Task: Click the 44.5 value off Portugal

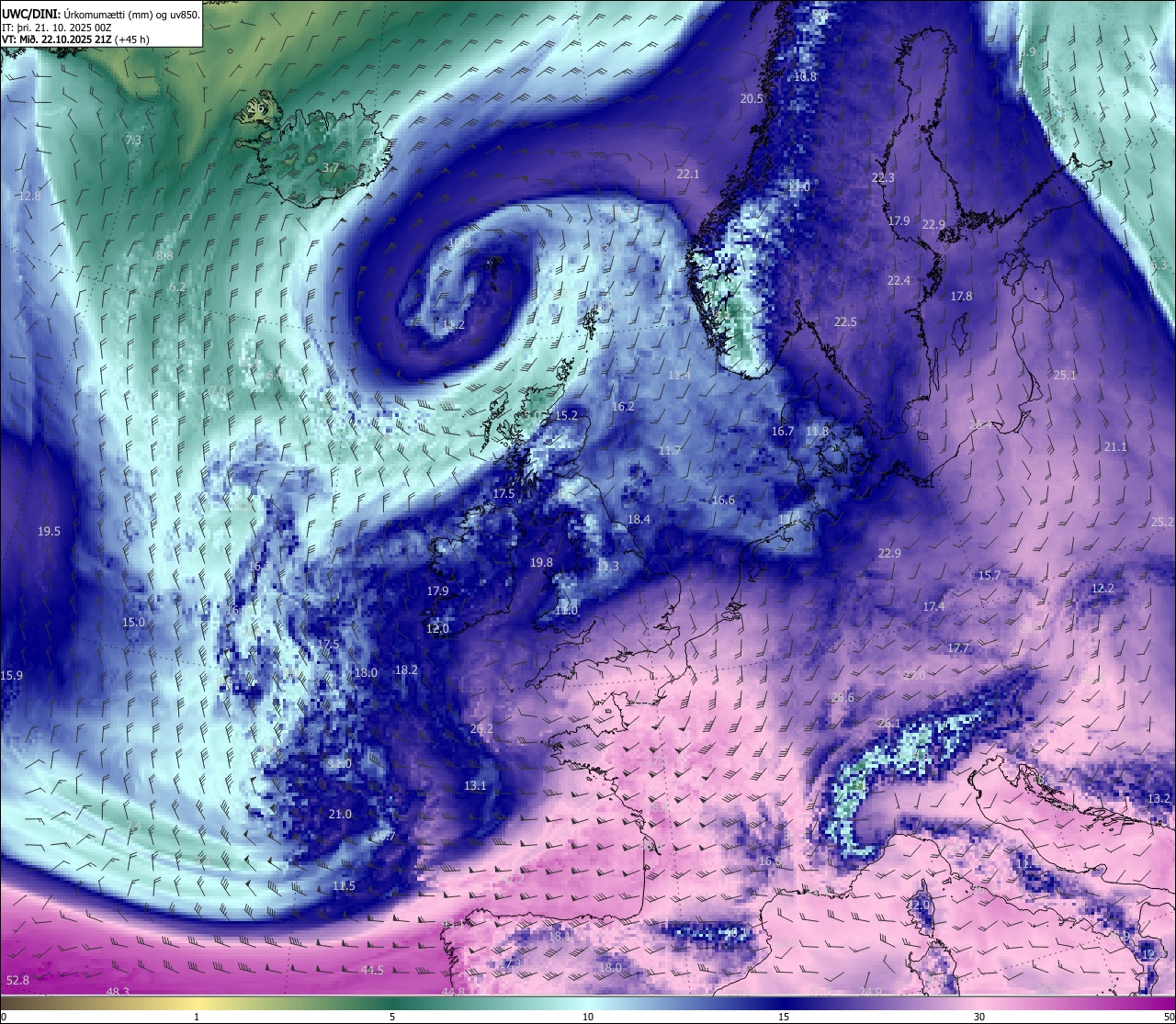Action: tap(372, 971)
